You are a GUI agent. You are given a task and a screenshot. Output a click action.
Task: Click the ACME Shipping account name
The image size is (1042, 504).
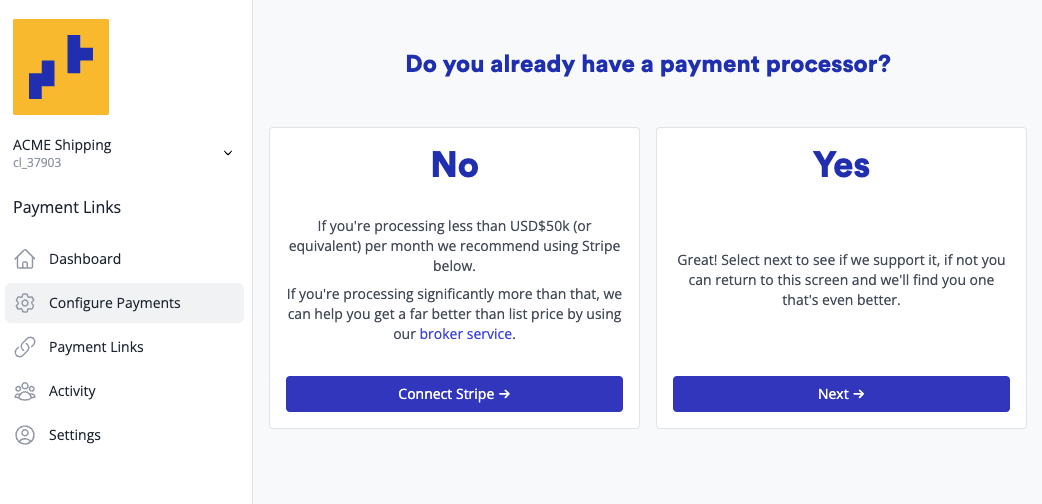point(62,145)
